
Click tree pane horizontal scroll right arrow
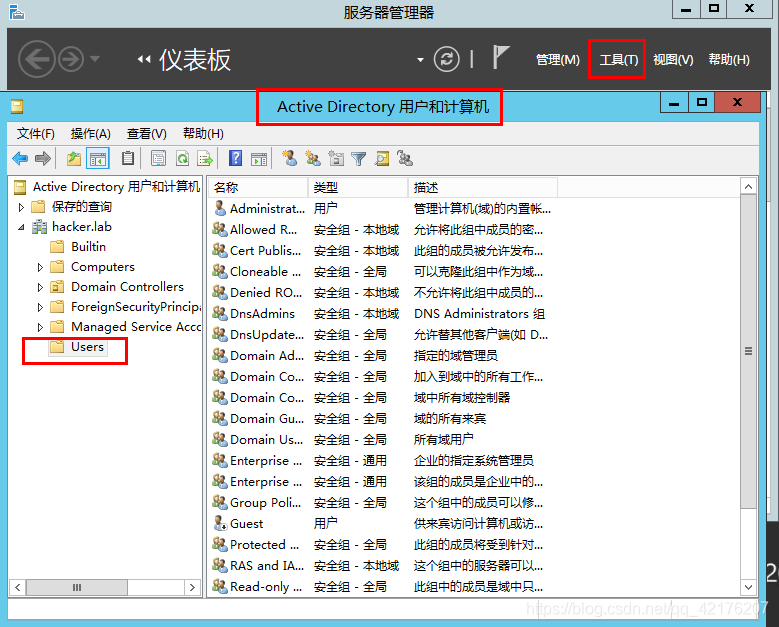point(192,587)
